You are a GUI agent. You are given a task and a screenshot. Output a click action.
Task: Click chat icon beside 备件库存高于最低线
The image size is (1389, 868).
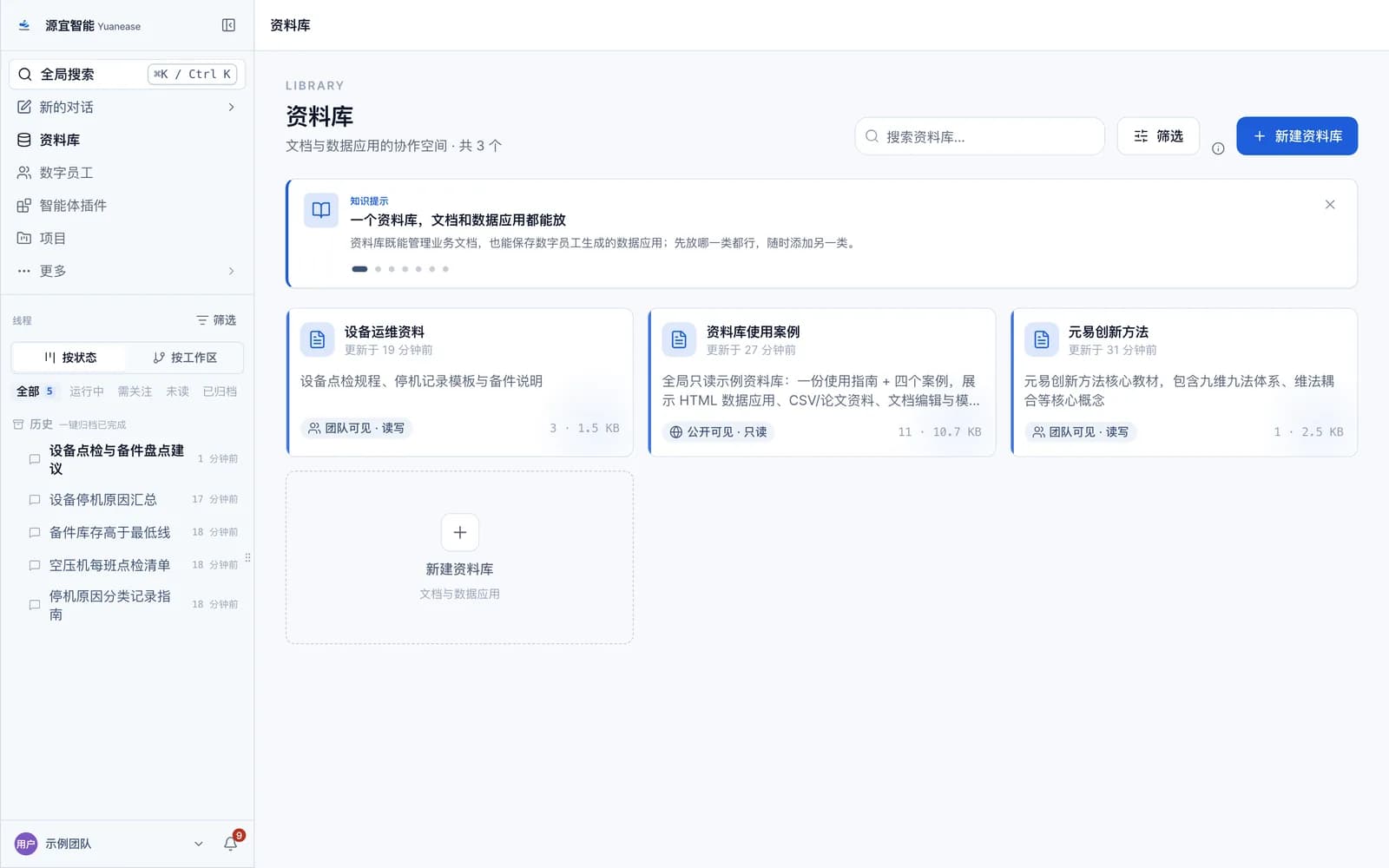[35, 532]
